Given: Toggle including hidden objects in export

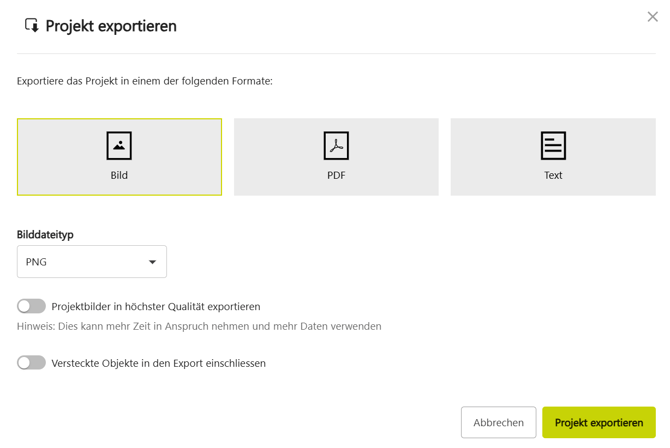Looking at the screenshot, I should click(31, 362).
